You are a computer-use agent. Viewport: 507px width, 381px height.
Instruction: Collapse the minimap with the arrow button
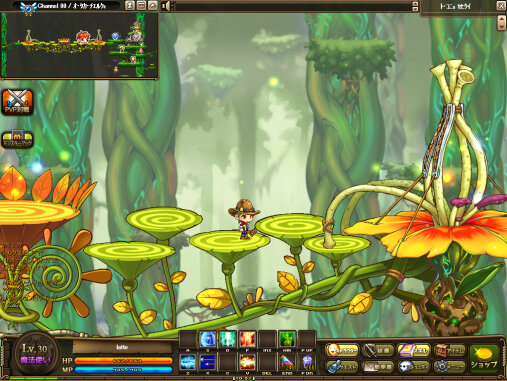pyautogui.click(x=153, y=5)
